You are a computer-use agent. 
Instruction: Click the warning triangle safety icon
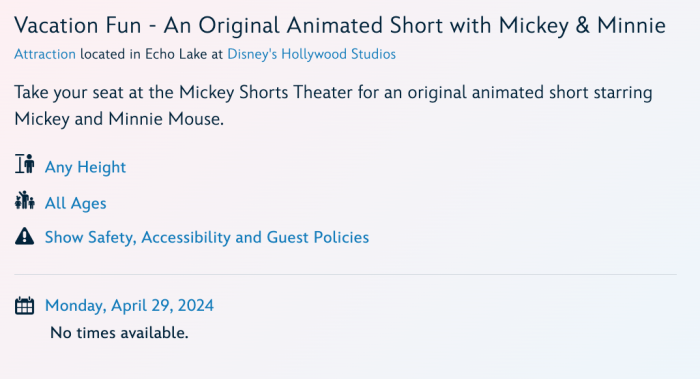click(25, 236)
